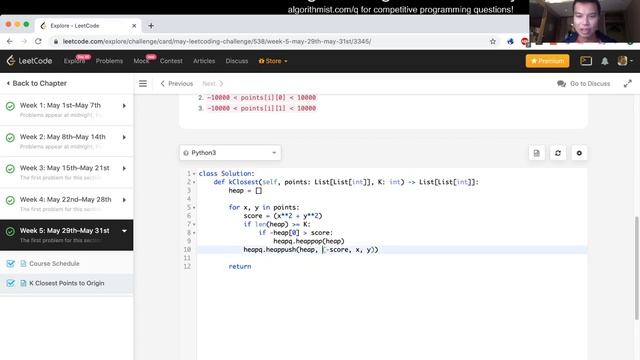Click the Week 3 completed check icon

coord(10,169)
